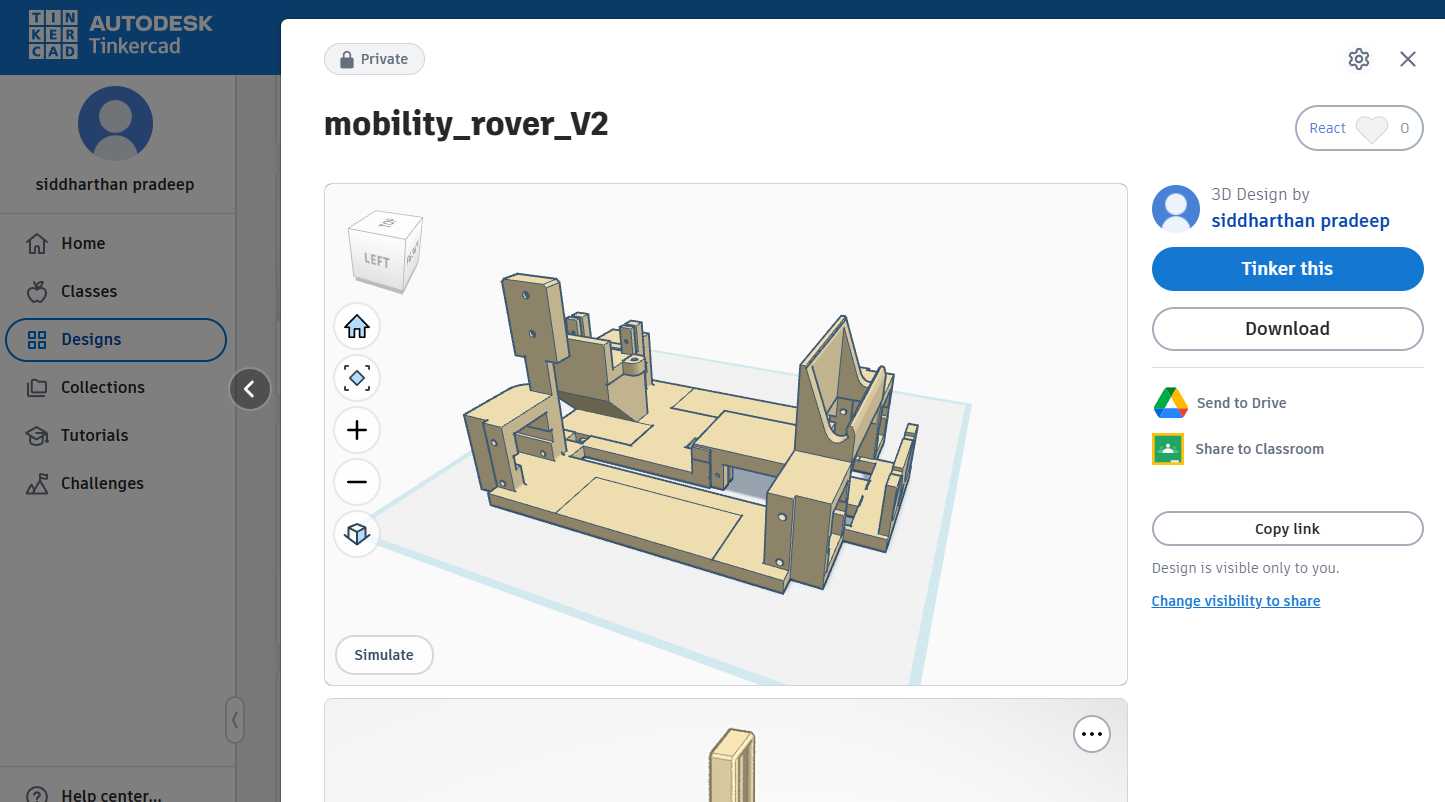Screen dimensions: 1445x802
Task: Click the Fit all in view icon
Action: [357, 378]
